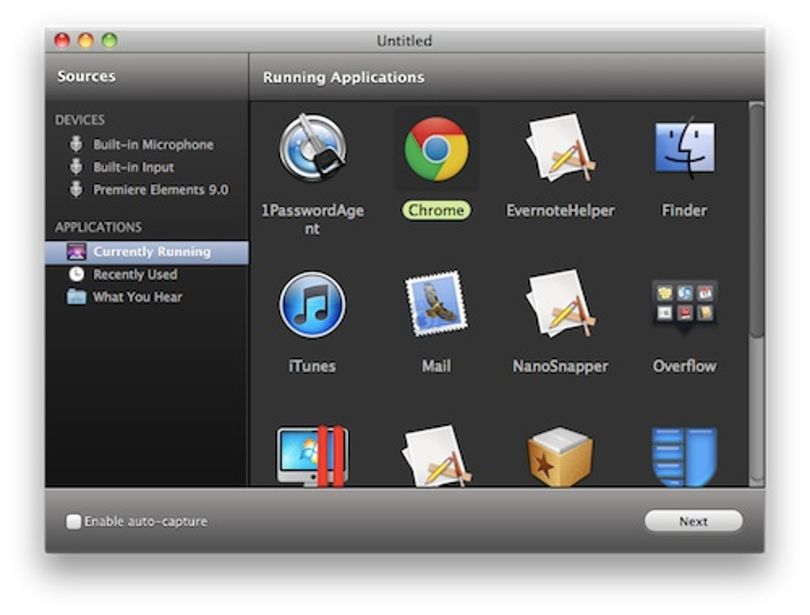Viewport: 810px width, 615px height.
Task: Choose the golden box star icon
Action: pyautogui.click(x=560, y=456)
